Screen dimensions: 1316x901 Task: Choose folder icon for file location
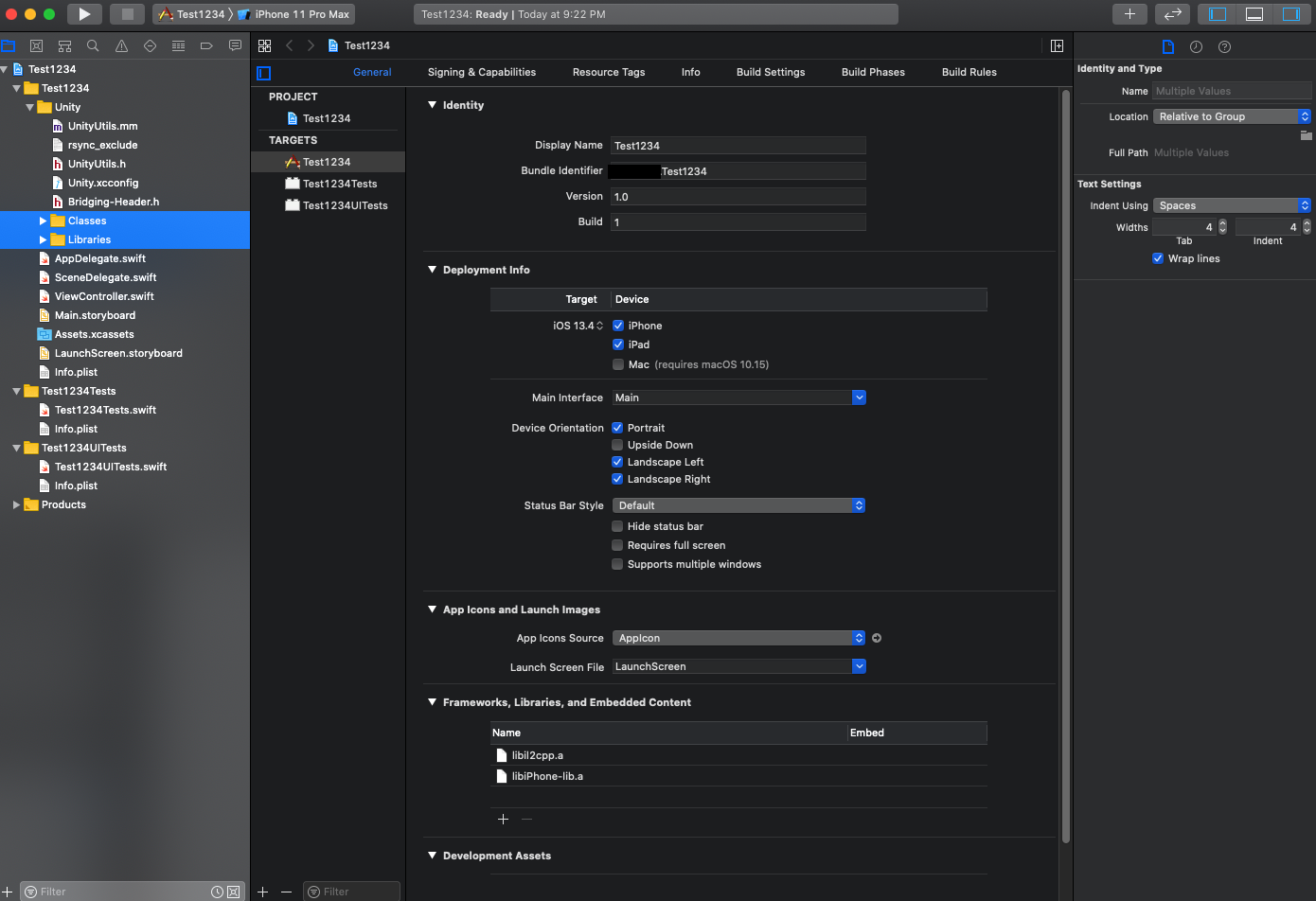pos(1306,135)
